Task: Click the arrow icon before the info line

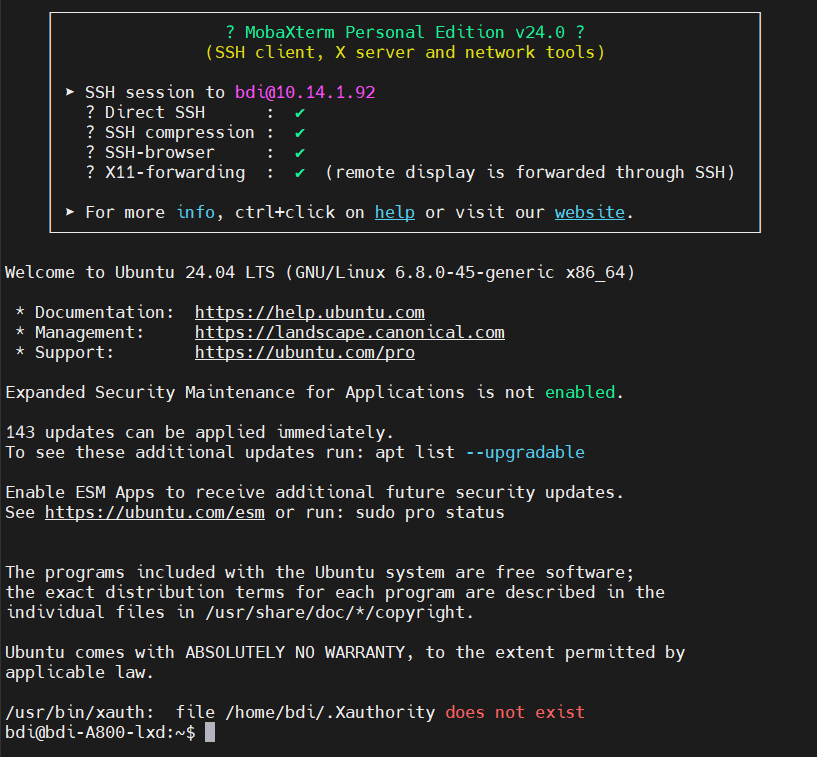Action: pos(70,212)
